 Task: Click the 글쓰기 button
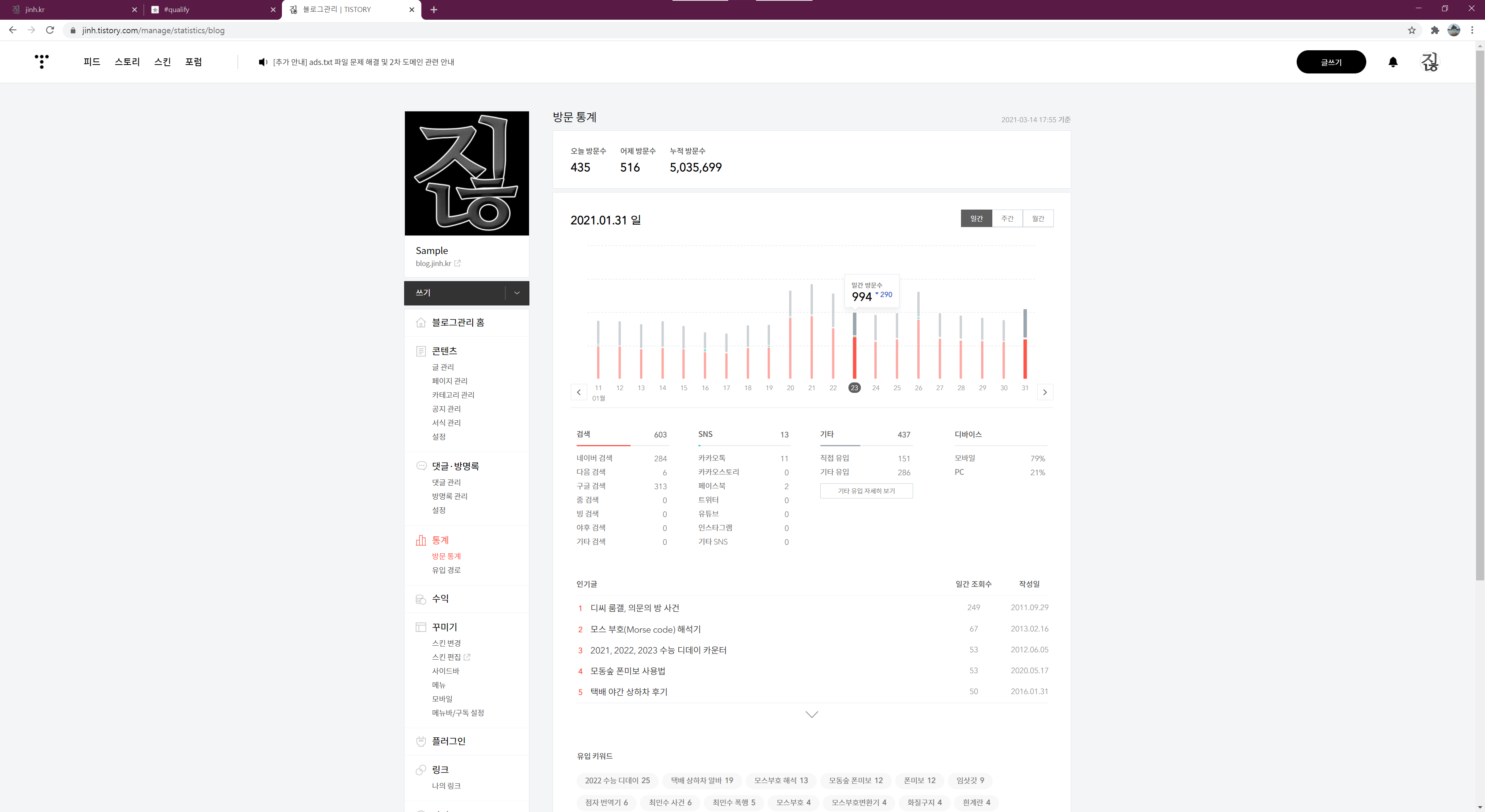(1330, 61)
